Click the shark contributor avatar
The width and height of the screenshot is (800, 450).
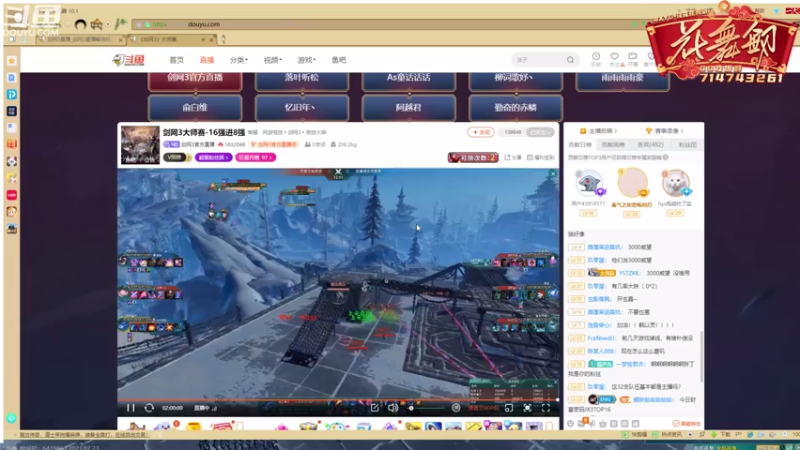click(589, 183)
